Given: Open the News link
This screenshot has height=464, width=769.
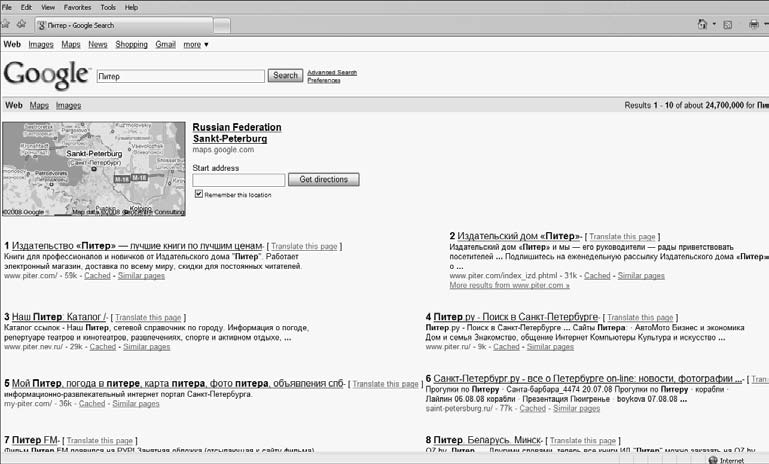Looking at the screenshot, I should [98, 45].
